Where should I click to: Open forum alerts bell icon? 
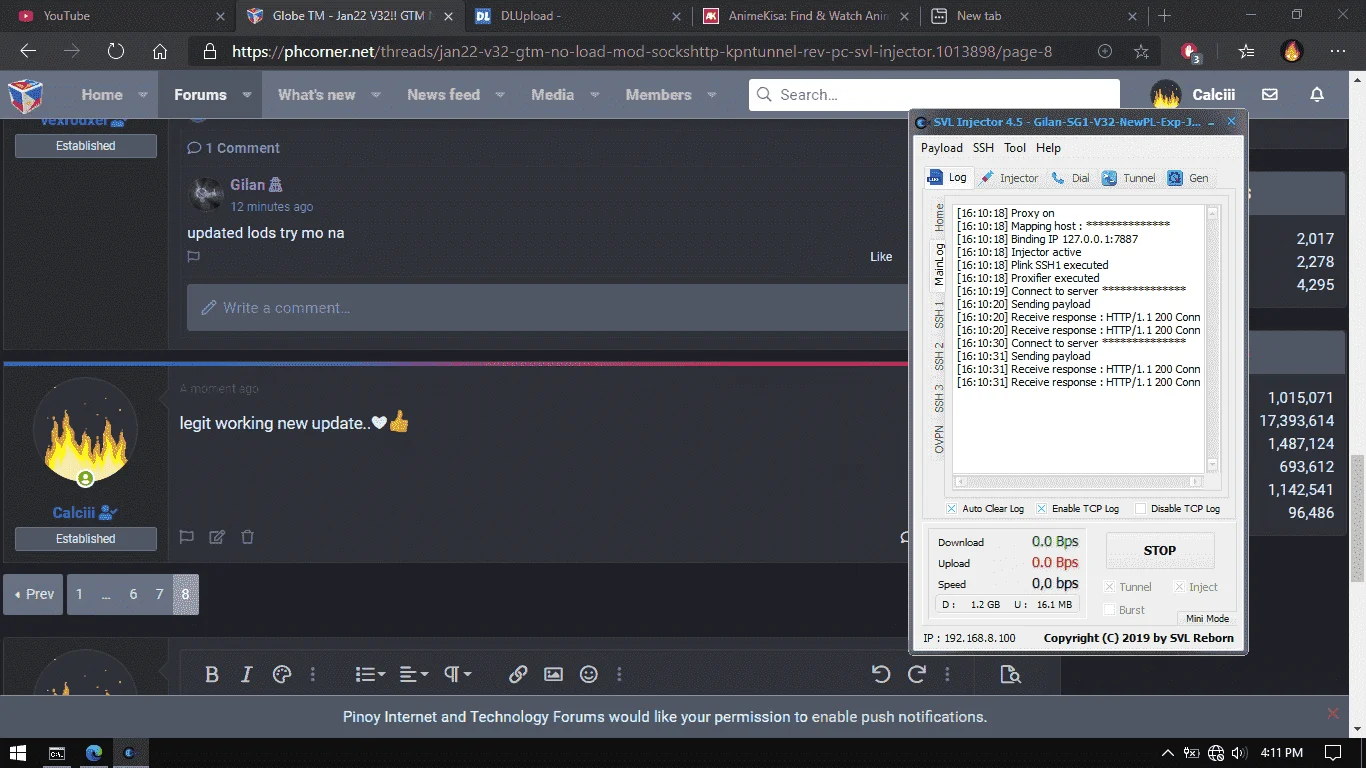click(x=1317, y=95)
